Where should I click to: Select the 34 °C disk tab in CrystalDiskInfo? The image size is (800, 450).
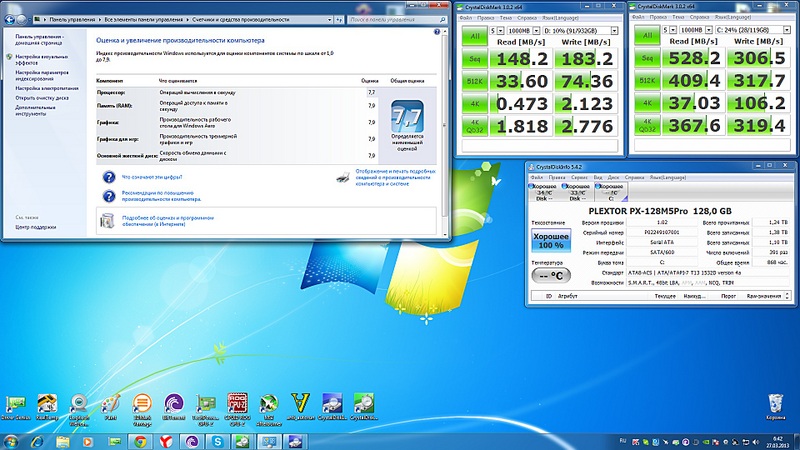(x=544, y=192)
